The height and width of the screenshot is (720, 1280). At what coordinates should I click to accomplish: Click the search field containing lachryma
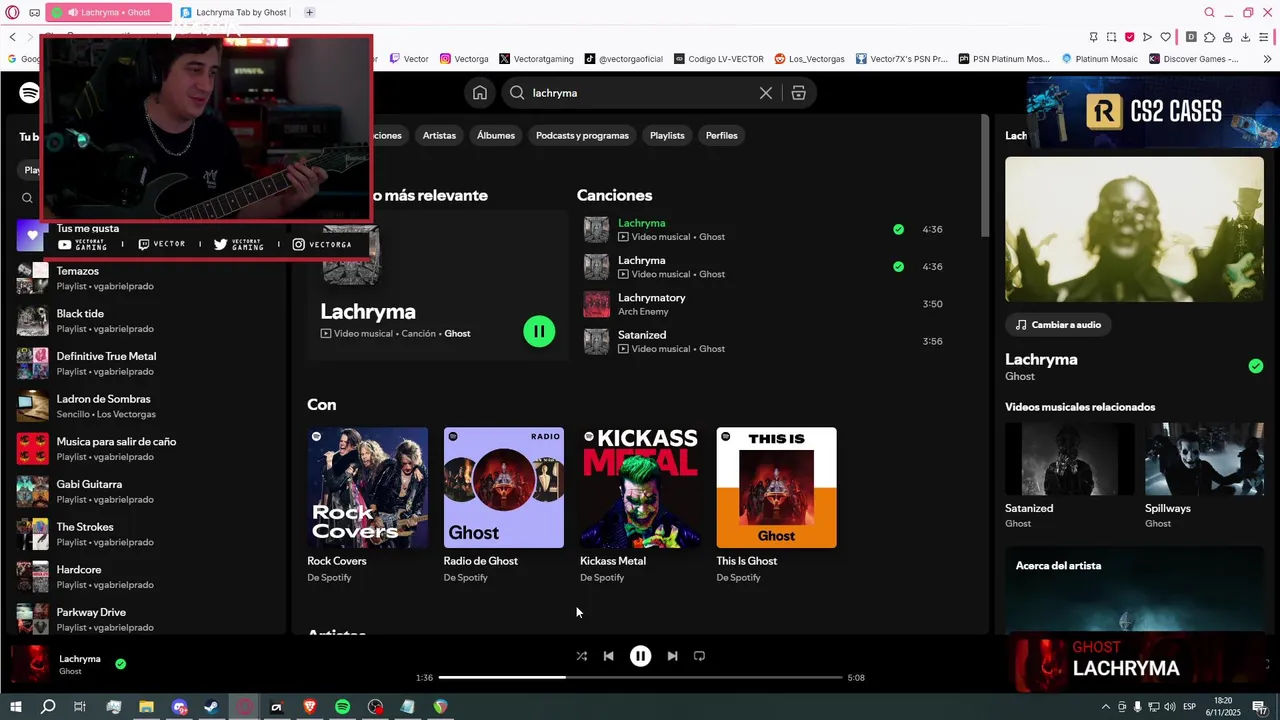click(640, 93)
